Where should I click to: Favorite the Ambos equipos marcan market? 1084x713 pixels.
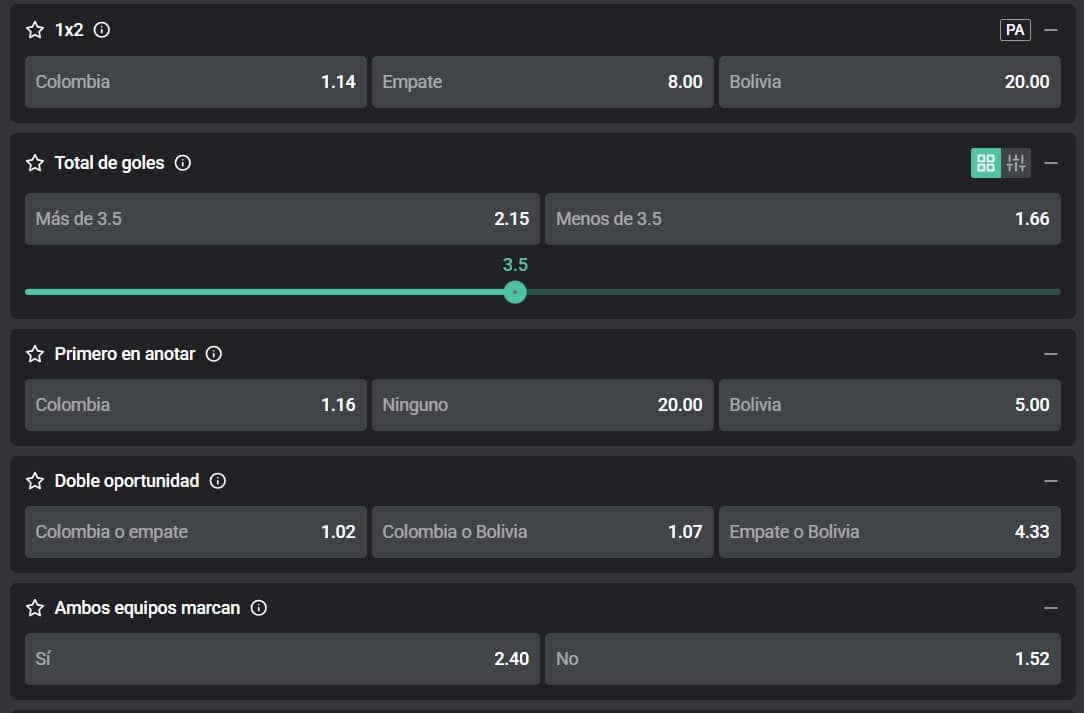tap(35, 608)
